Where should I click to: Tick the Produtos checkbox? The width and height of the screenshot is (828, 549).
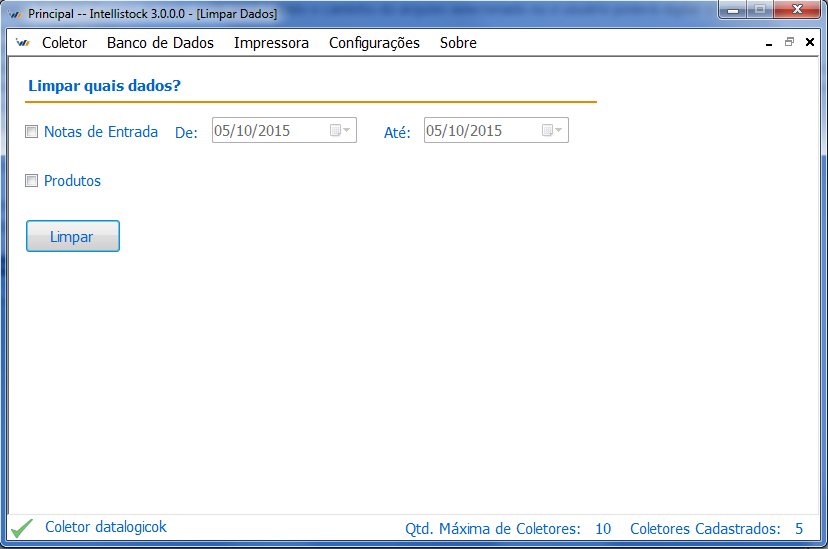point(32,181)
